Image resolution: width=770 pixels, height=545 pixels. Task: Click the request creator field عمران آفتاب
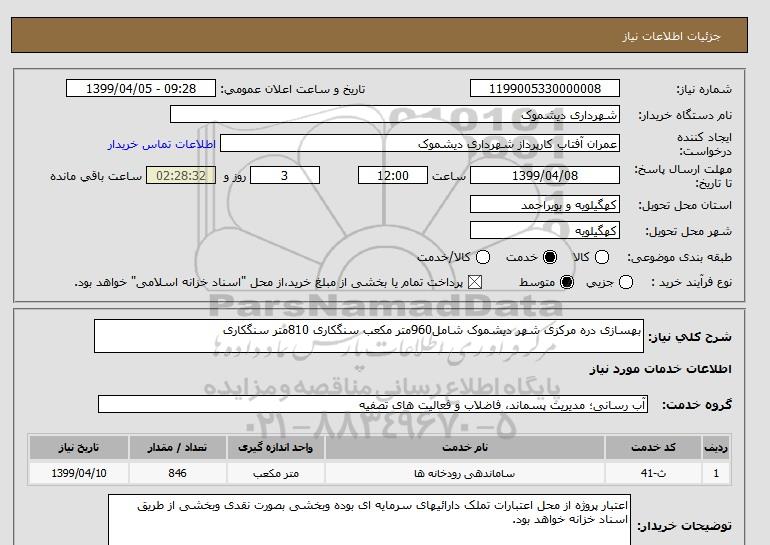pos(420,144)
